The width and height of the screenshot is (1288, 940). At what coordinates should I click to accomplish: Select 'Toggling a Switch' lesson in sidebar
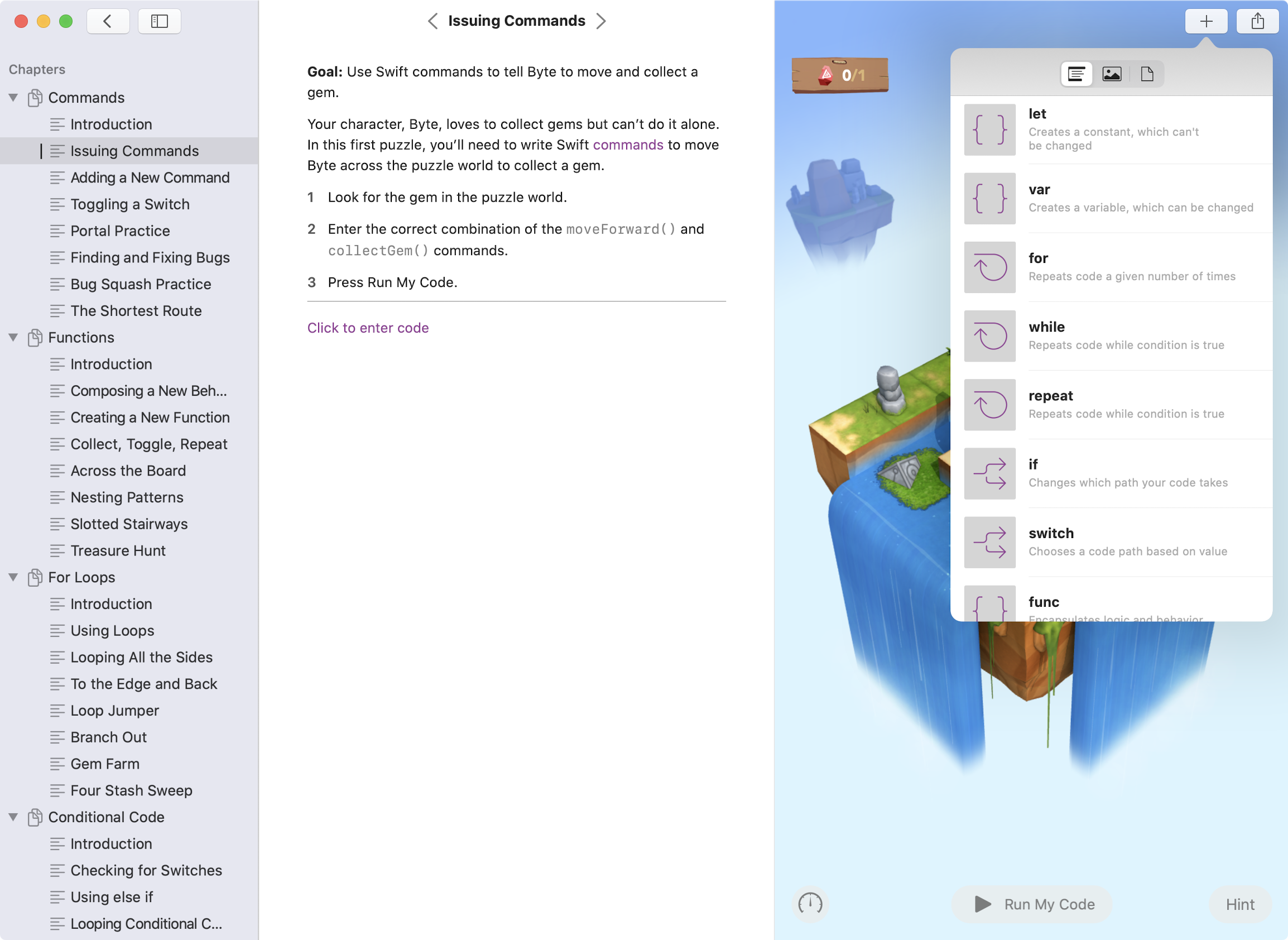point(130,204)
